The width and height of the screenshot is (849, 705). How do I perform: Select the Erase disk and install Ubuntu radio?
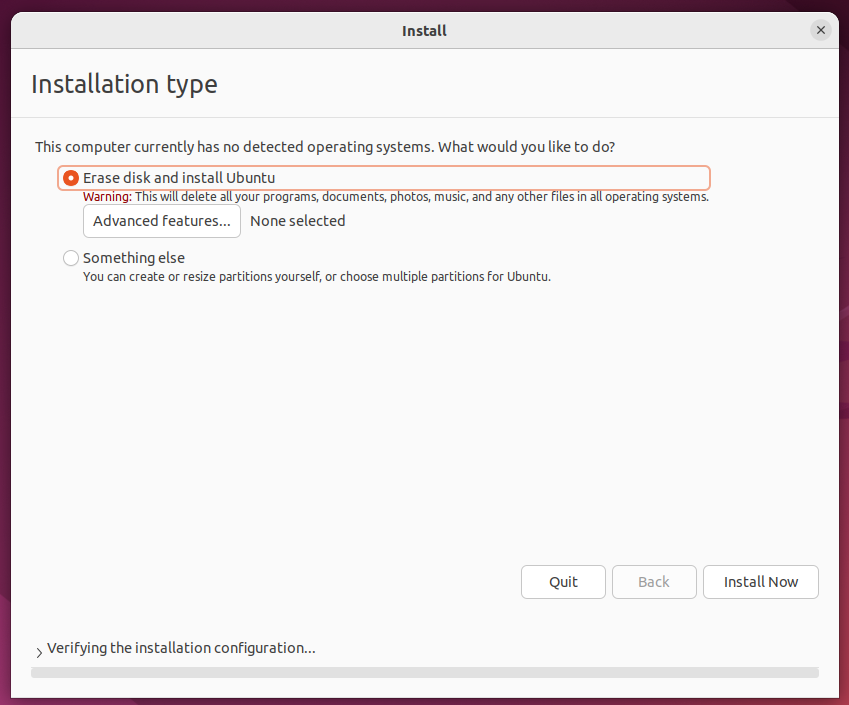(x=71, y=178)
